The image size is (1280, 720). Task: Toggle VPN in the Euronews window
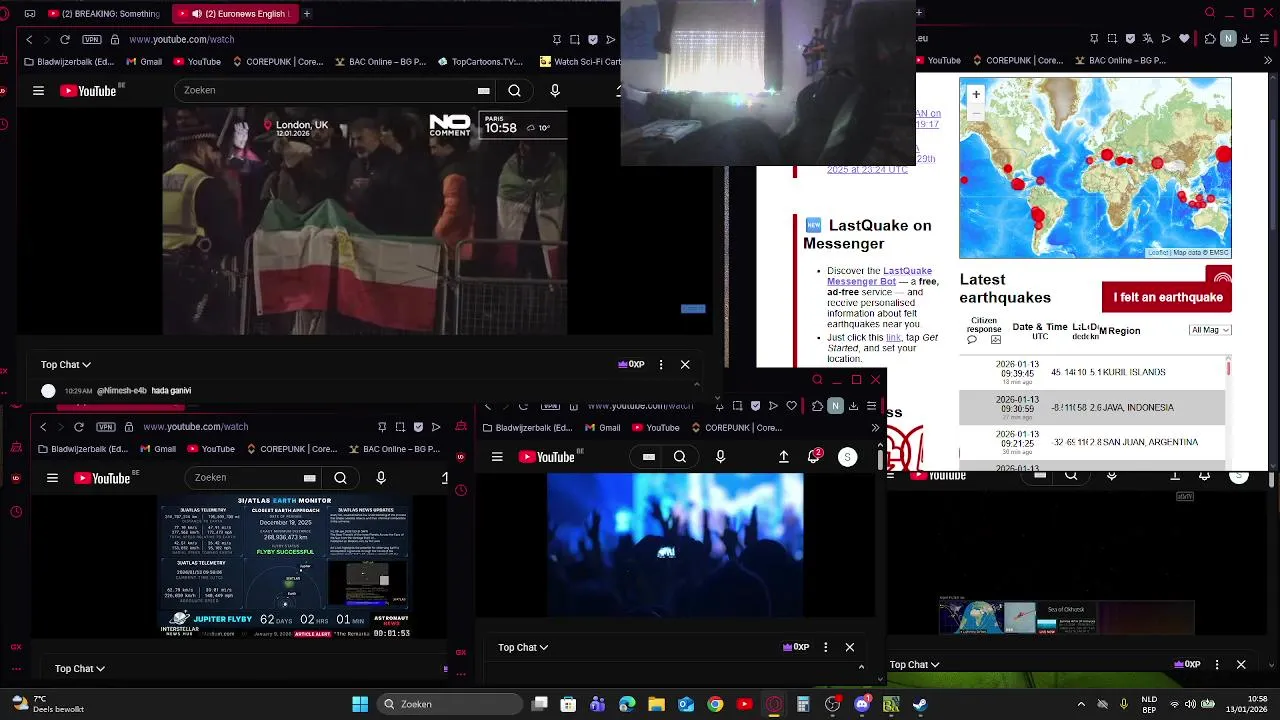point(92,39)
